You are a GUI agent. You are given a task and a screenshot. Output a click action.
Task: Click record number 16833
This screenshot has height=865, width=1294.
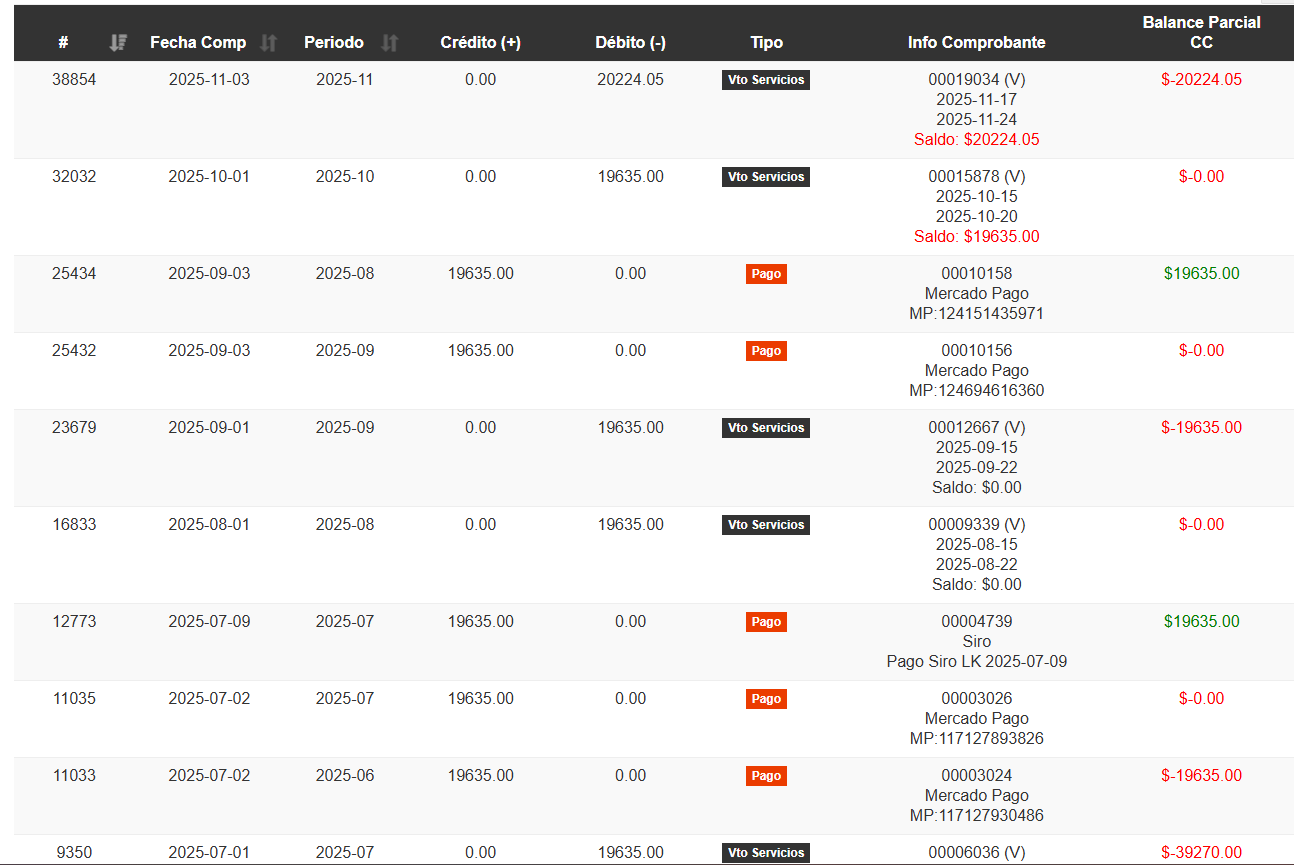(74, 525)
